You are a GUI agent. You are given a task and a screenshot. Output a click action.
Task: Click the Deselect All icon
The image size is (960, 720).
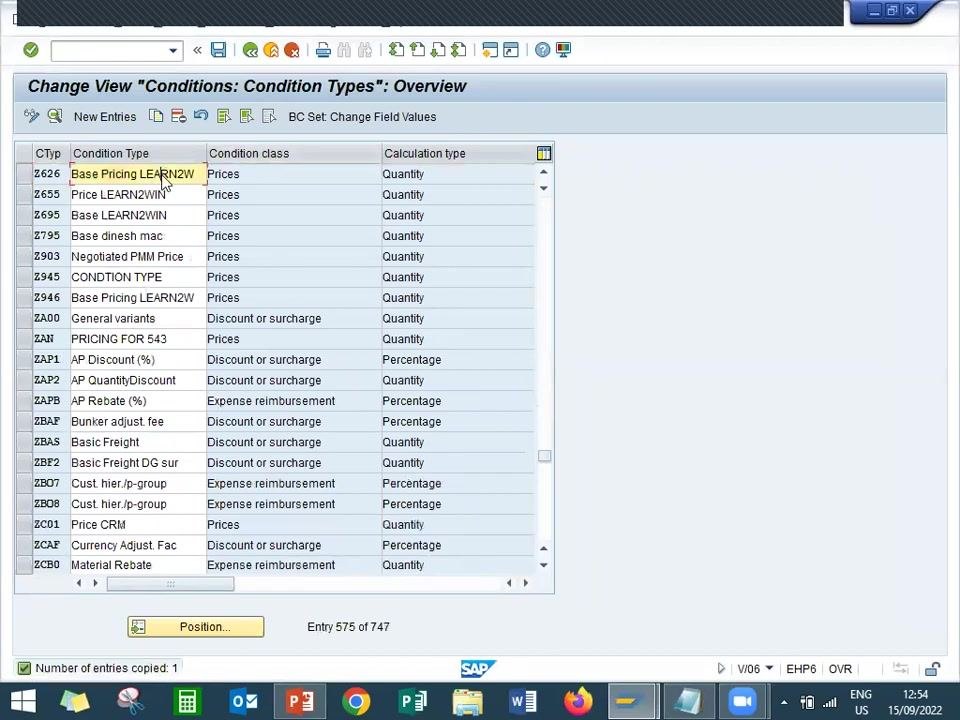click(269, 116)
